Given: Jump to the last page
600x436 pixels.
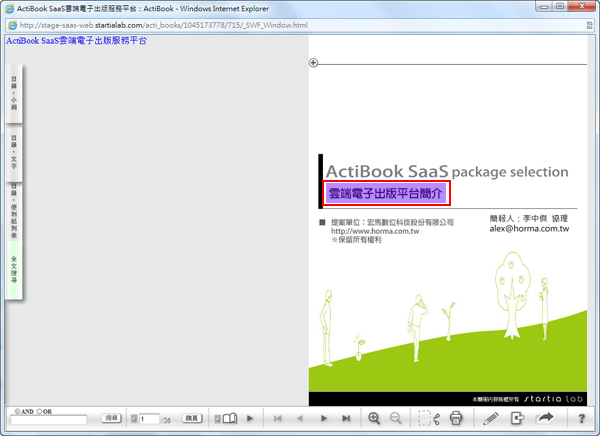Looking at the screenshot, I should (x=346, y=418).
